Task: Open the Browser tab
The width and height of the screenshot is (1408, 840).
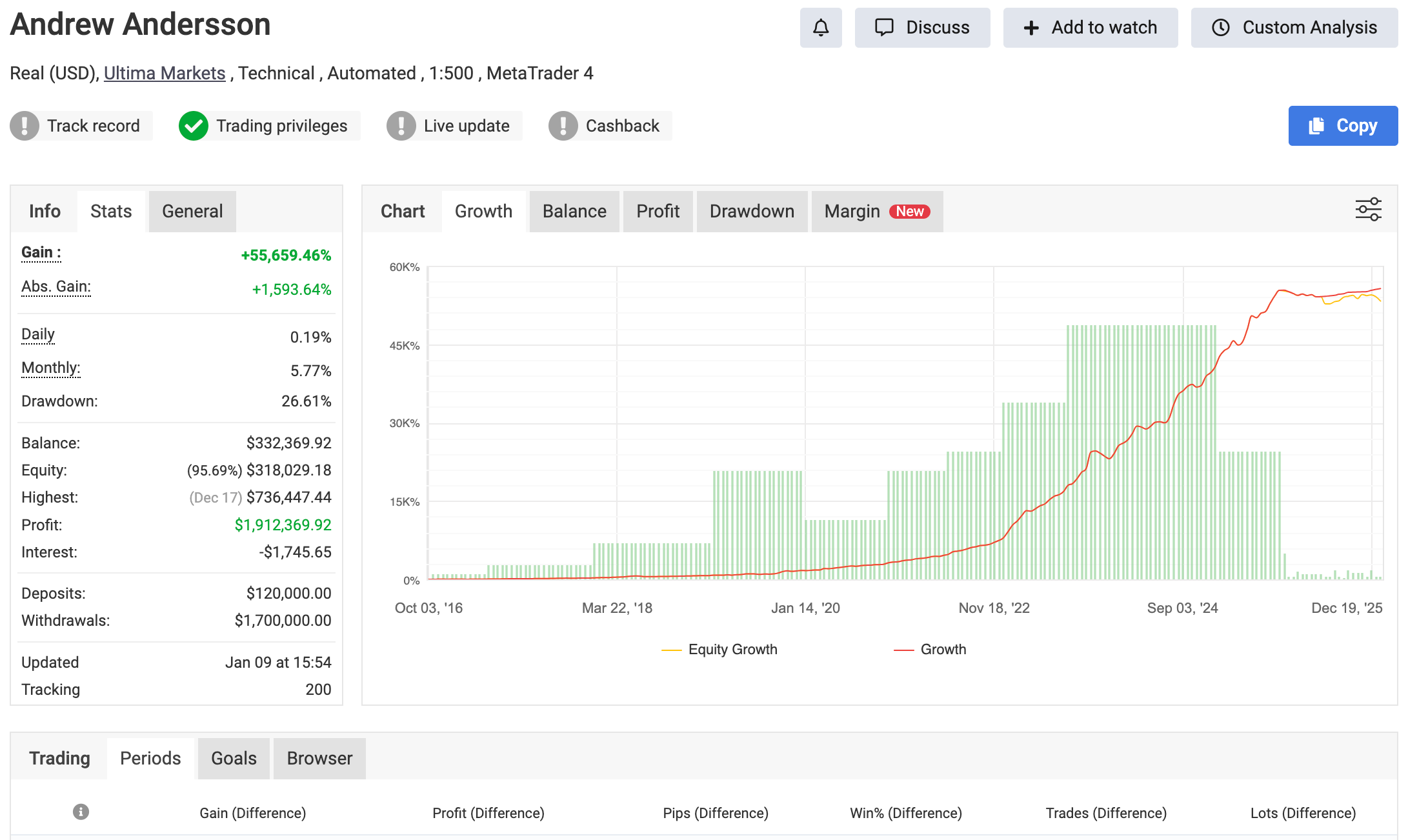Action: click(x=319, y=759)
